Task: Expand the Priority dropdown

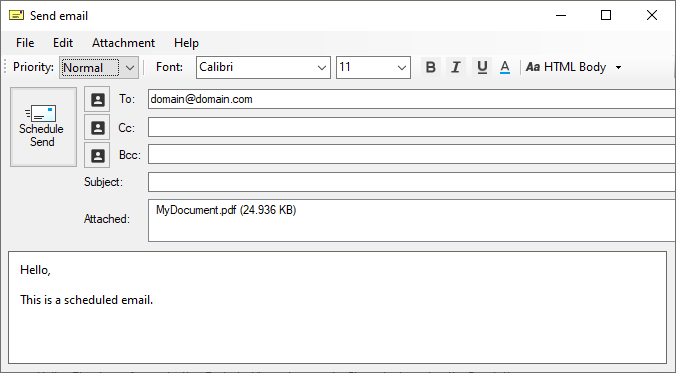Action: click(x=129, y=68)
